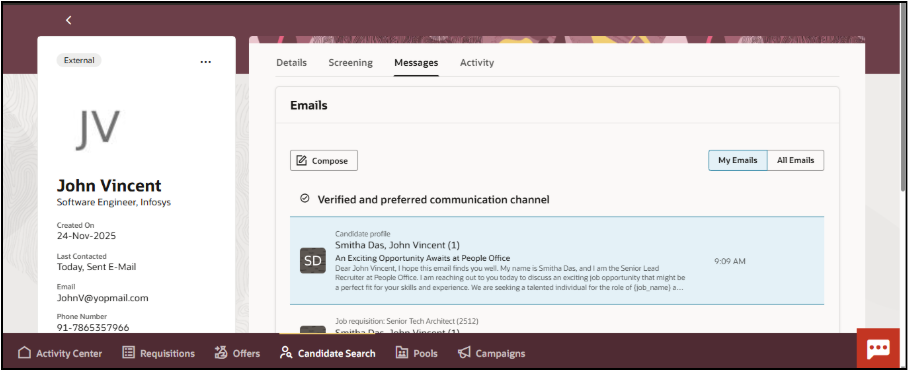The height and width of the screenshot is (372, 909).
Task: Open the three-dot candidate actions menu
Action: 206,62
